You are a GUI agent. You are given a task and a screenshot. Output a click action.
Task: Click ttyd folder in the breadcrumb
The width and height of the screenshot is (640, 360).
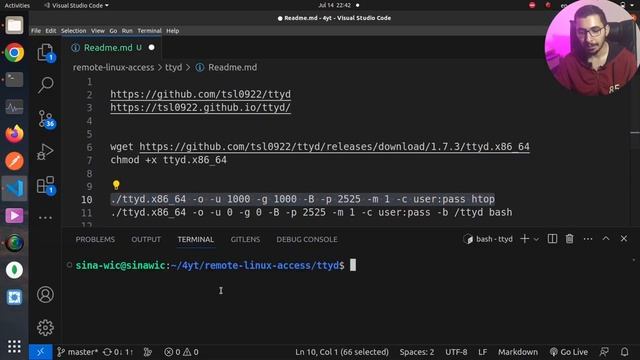point(173,67)
